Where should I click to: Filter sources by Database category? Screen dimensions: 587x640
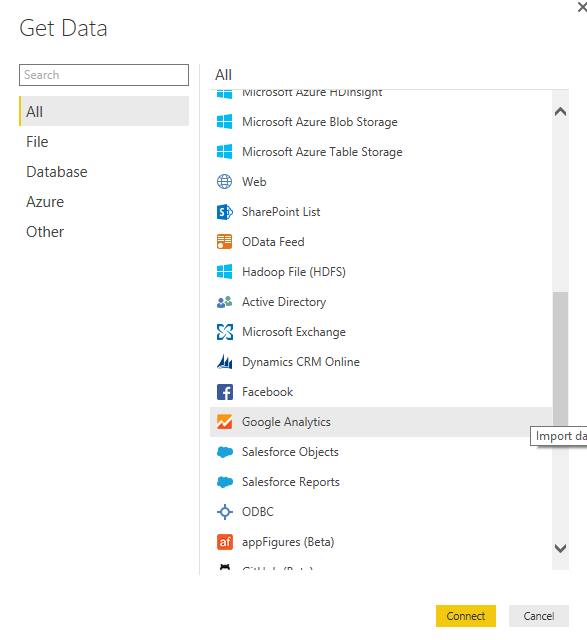pos(104,172)
